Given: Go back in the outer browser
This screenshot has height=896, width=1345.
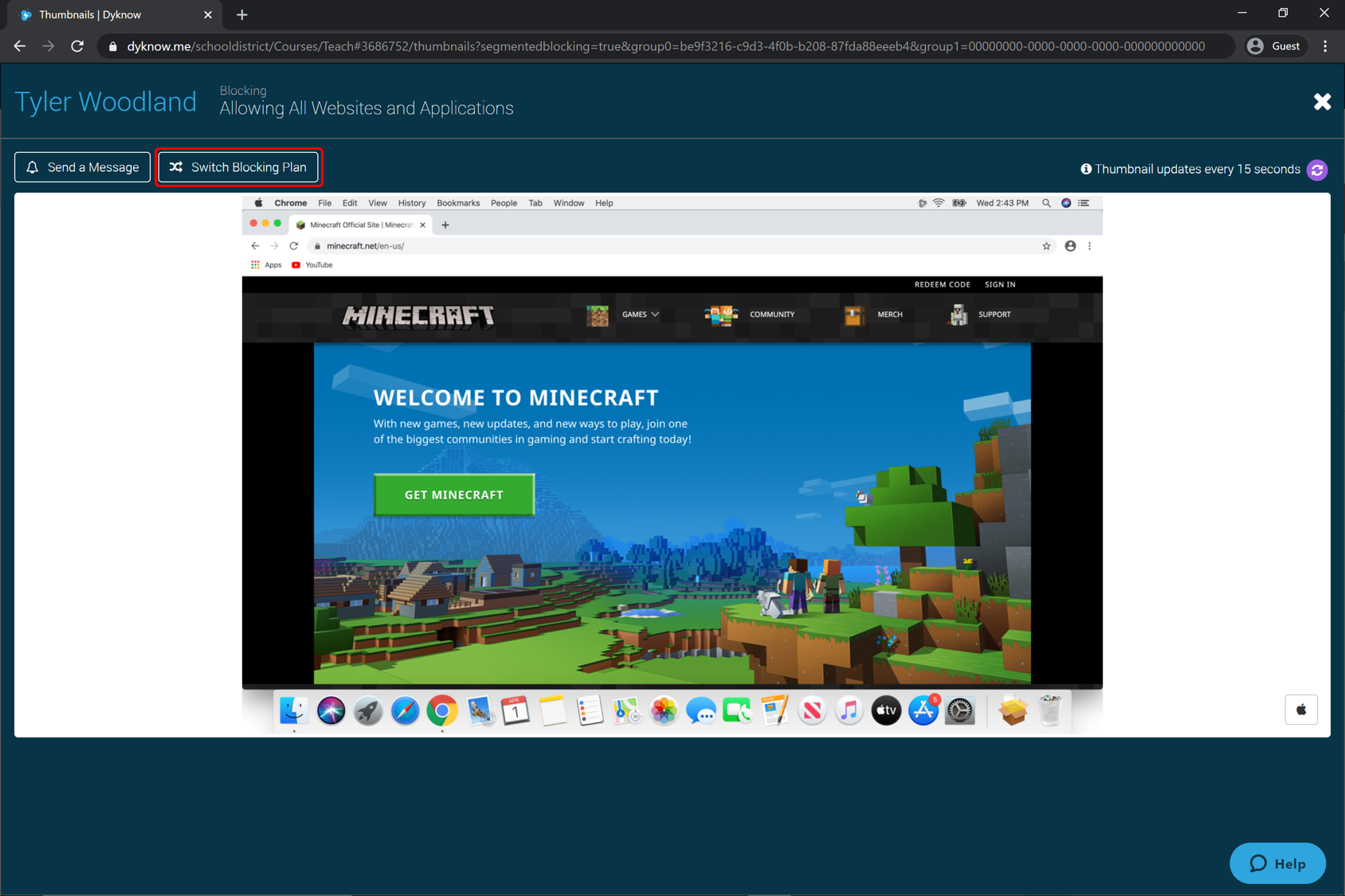Looking at the screenshot, I should pyautogui.click(x=20, y=46).
